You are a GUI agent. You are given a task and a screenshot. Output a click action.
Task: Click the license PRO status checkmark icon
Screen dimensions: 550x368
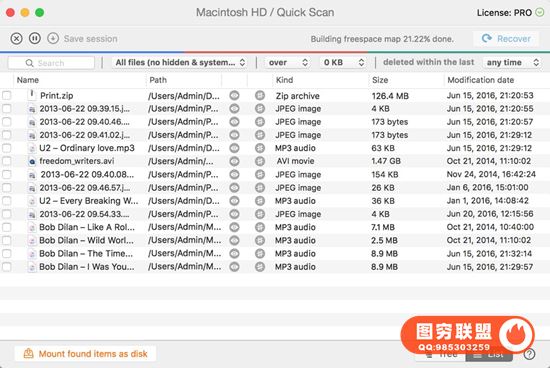[540, 13]
